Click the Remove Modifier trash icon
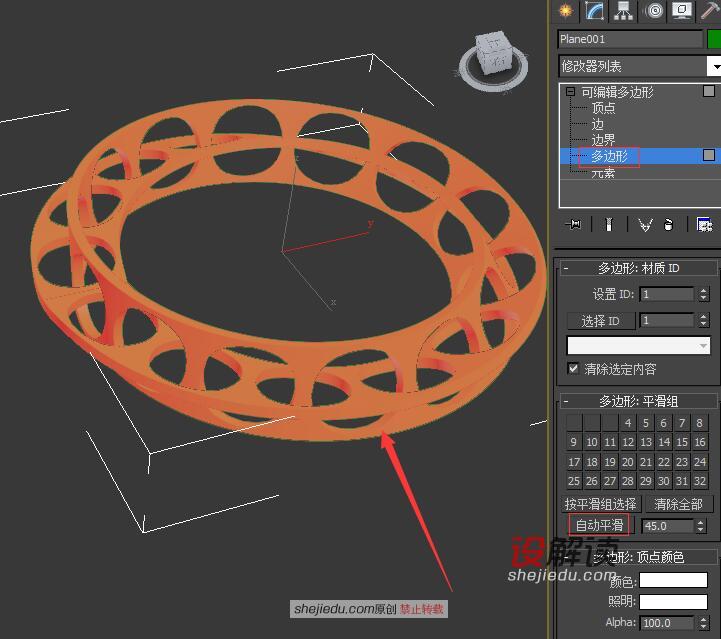 (x=668, y=225)
